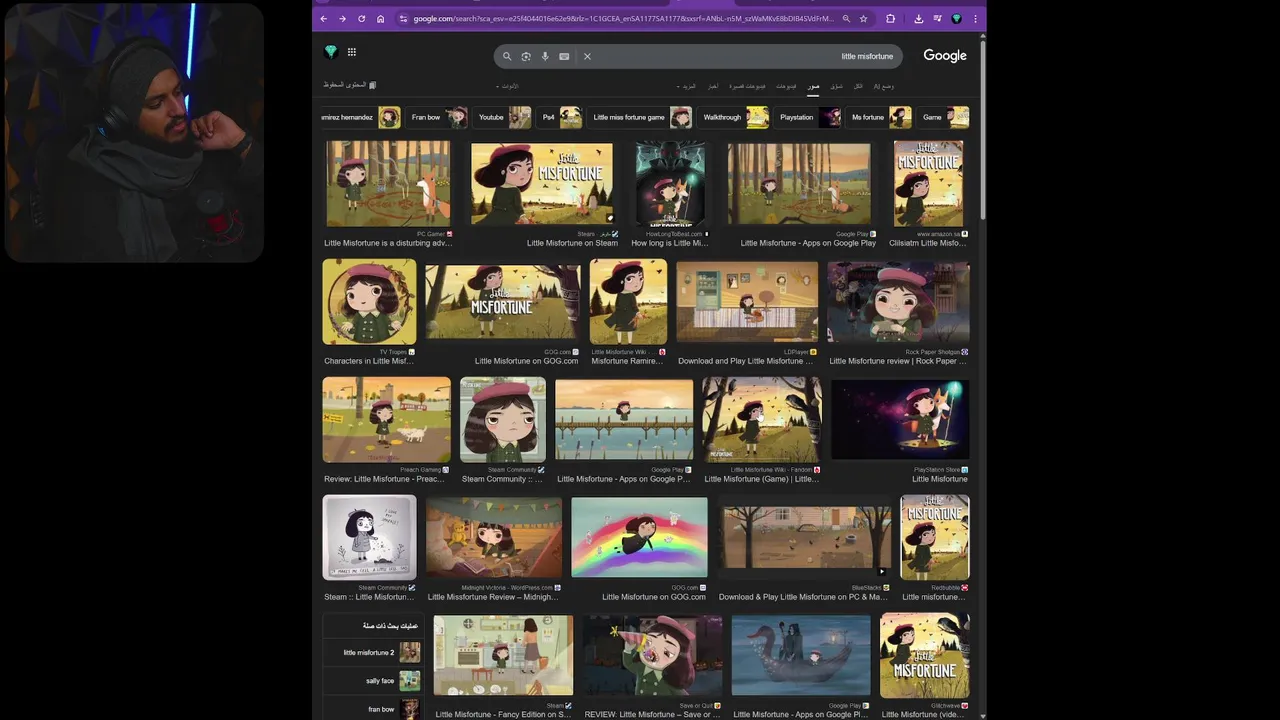
Task: Open the browser home page
Action: (380, 18)
